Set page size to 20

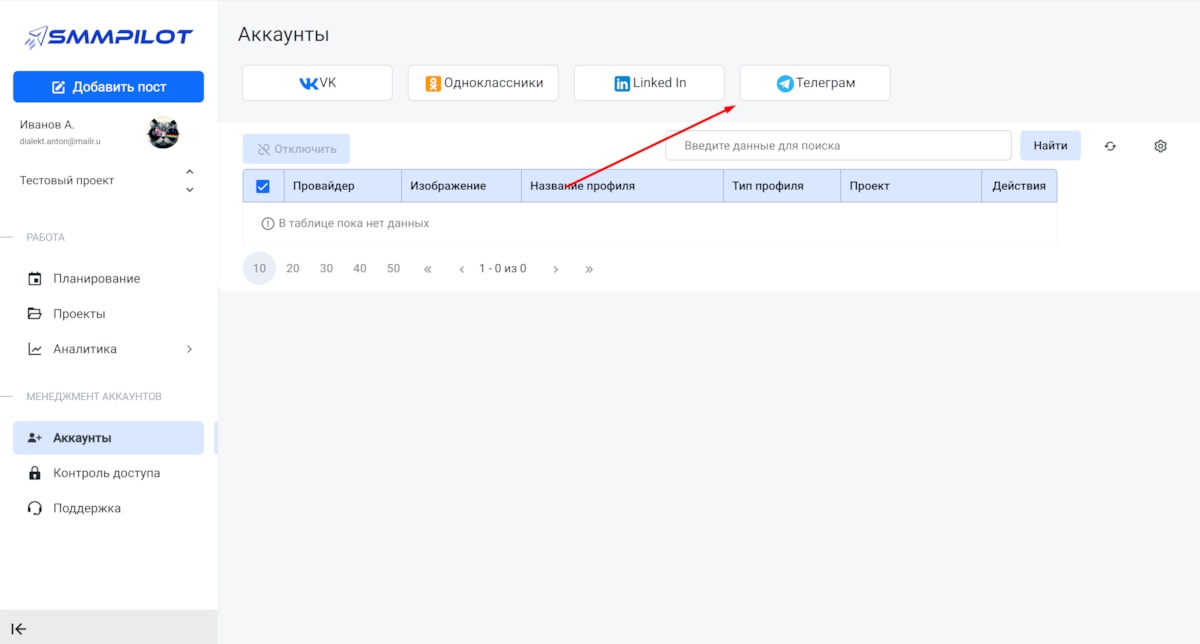293,268
